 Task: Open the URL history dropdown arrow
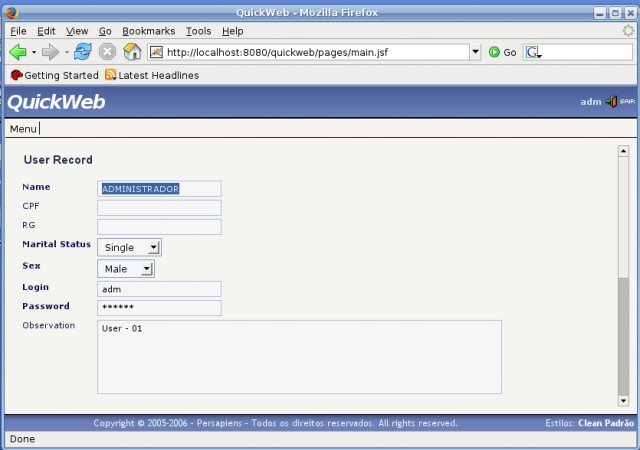[x=475, y=52]
